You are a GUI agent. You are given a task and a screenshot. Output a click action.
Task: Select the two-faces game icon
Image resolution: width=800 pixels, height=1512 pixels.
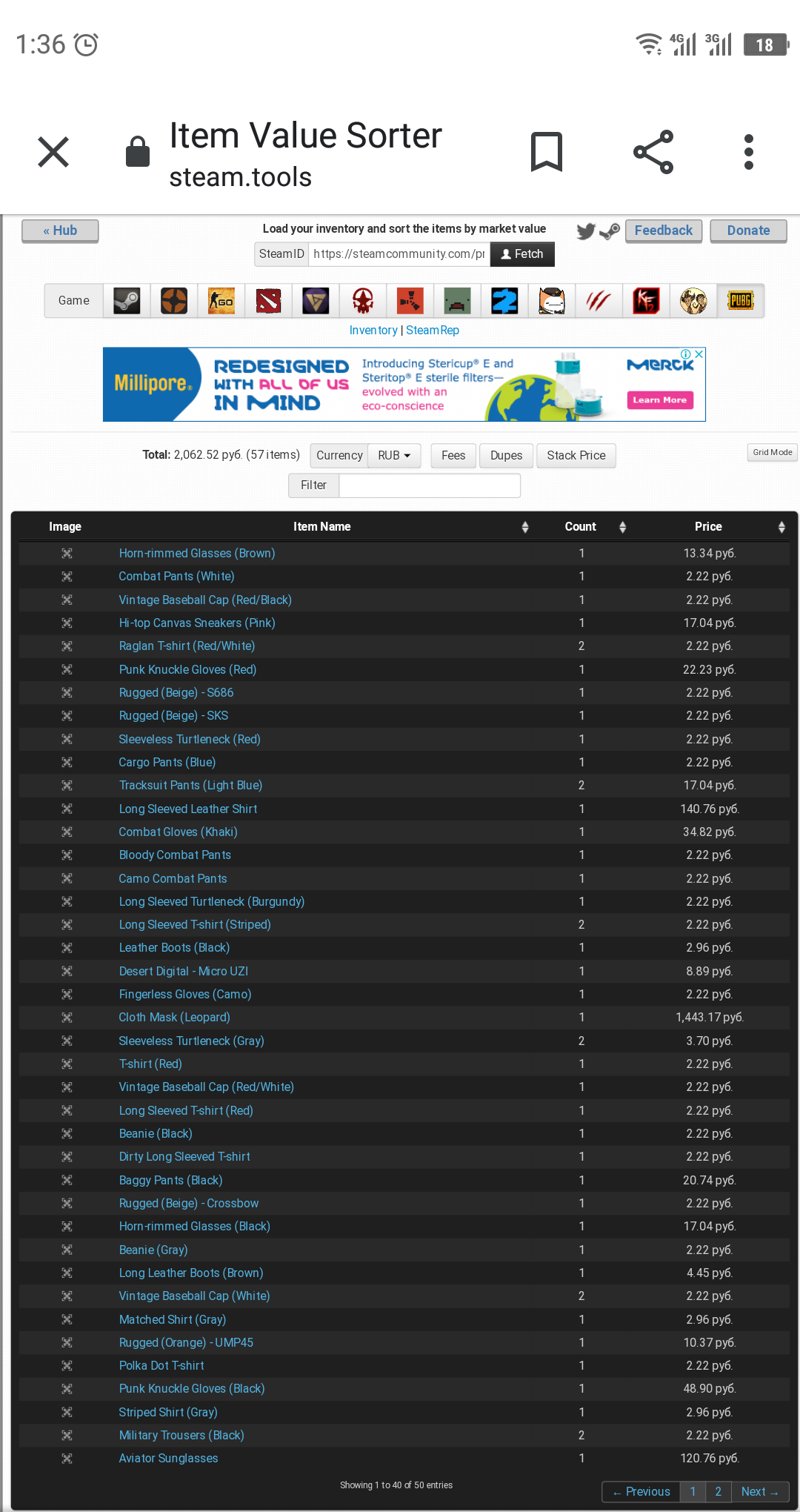(693, 301)
